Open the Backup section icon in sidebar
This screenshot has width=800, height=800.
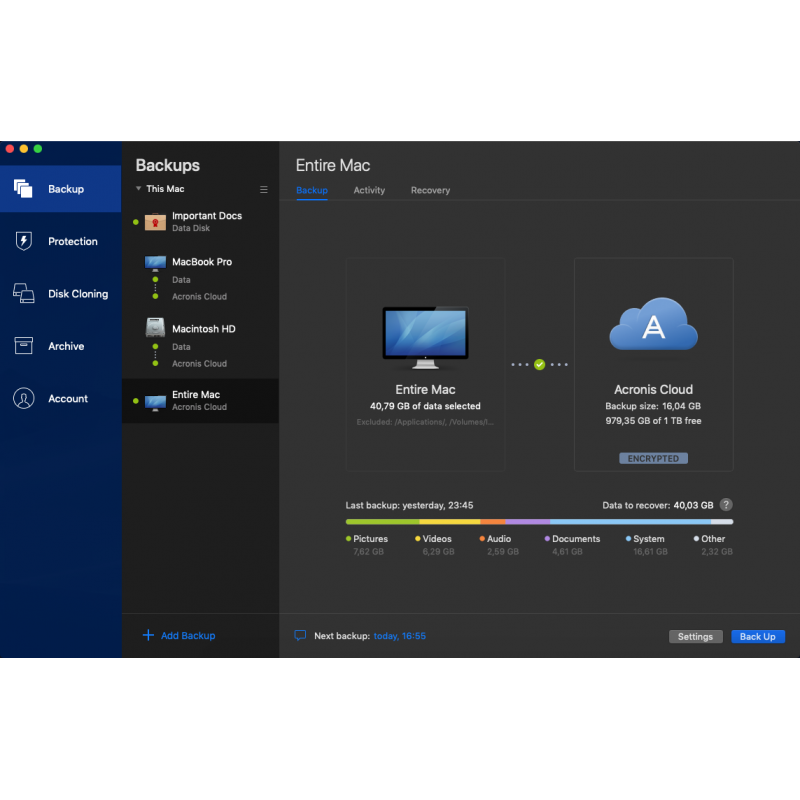coord(23,188)
